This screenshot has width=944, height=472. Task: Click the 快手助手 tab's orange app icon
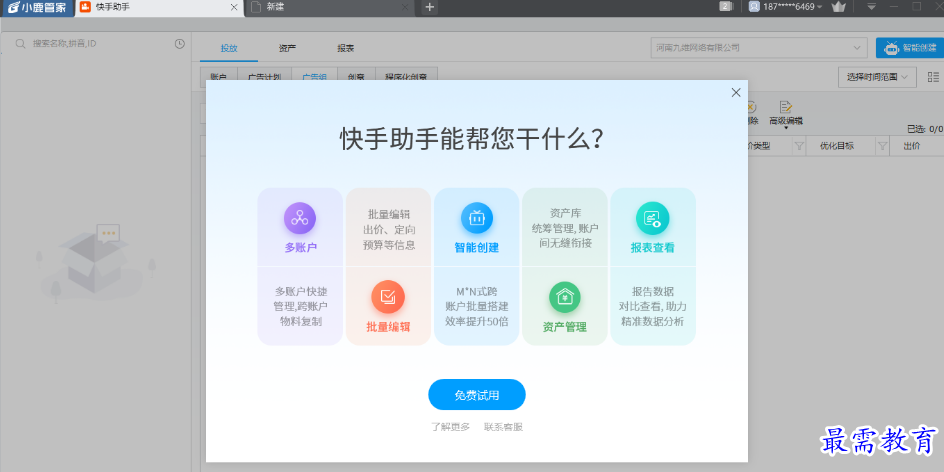coord(85,7)
